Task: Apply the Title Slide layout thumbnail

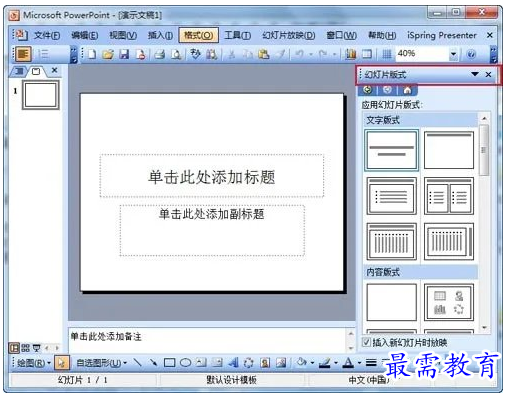Action: click(391, 150)
